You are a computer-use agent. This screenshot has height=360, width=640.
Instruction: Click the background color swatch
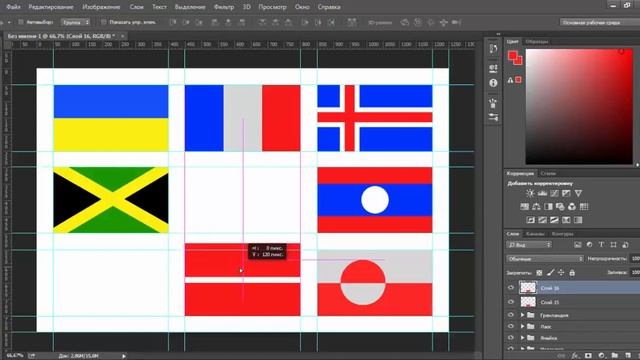[518, 61]
